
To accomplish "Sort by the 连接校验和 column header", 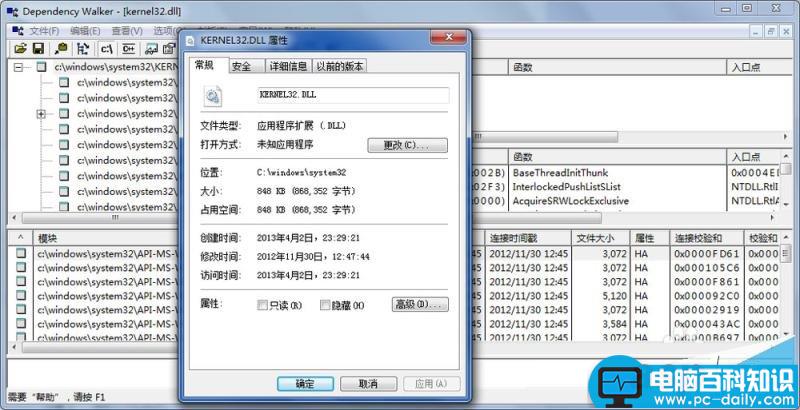I will [x=706, y=238].
